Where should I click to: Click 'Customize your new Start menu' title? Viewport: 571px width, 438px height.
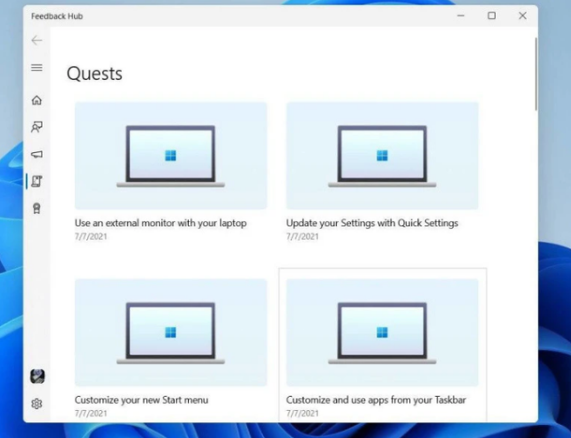coord(142,400)
